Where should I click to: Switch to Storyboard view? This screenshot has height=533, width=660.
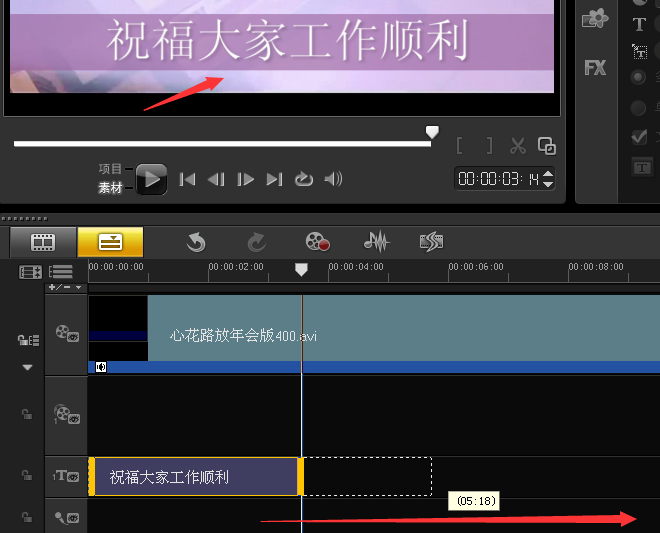click(43, 242)
